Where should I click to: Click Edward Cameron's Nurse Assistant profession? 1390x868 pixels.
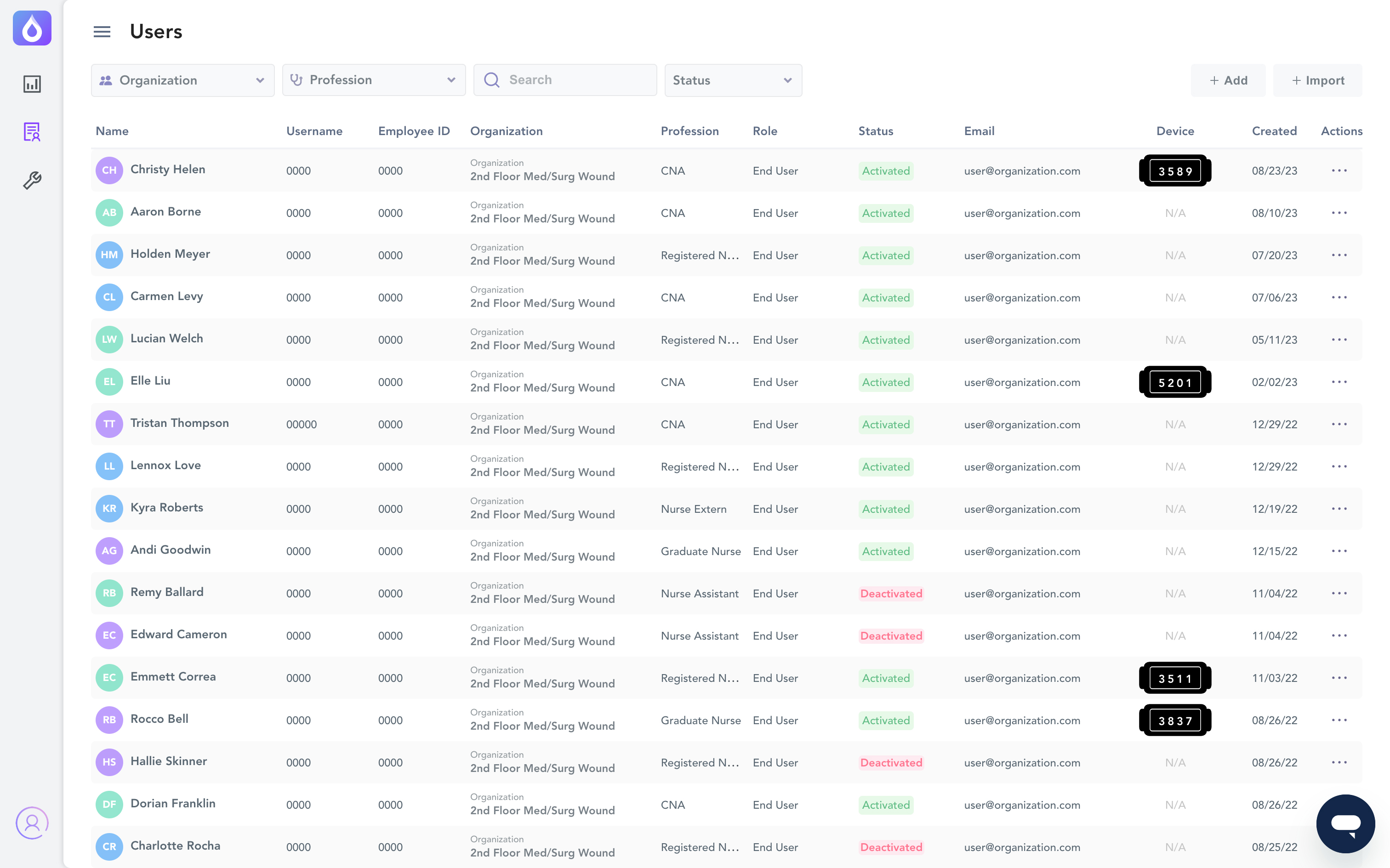pos(699,636)
